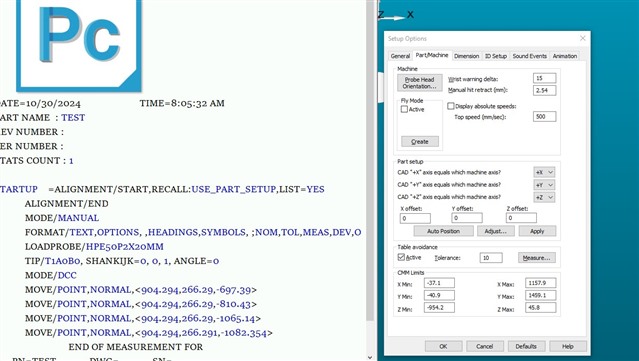Enable the Fly Mode Active checkbox
Image resolution: width=639 pixels, height=361 pixels.
[404, 109]
